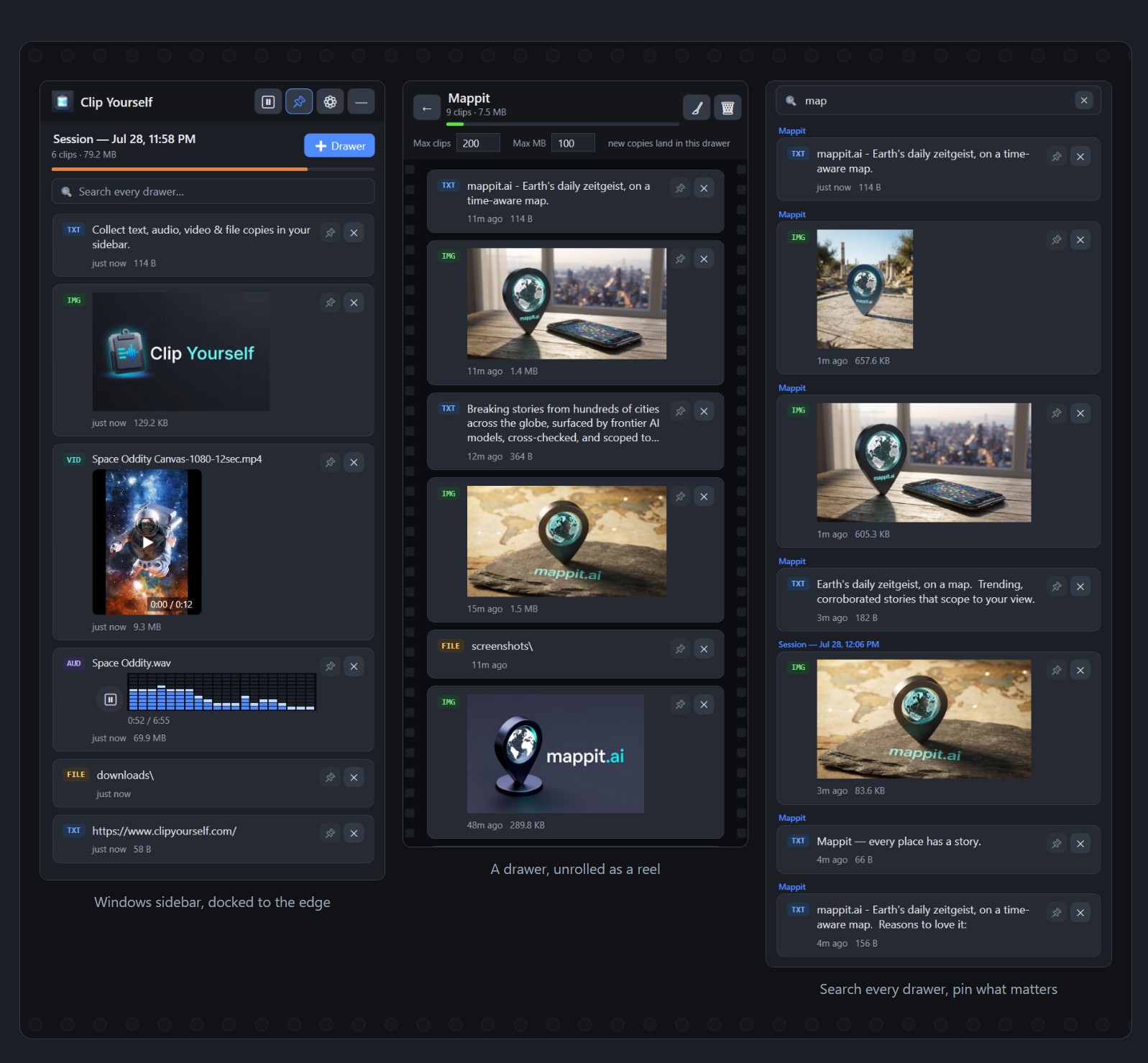
Task: Pin the 'just now' 114 B search result
Action: pos(1057,157)
